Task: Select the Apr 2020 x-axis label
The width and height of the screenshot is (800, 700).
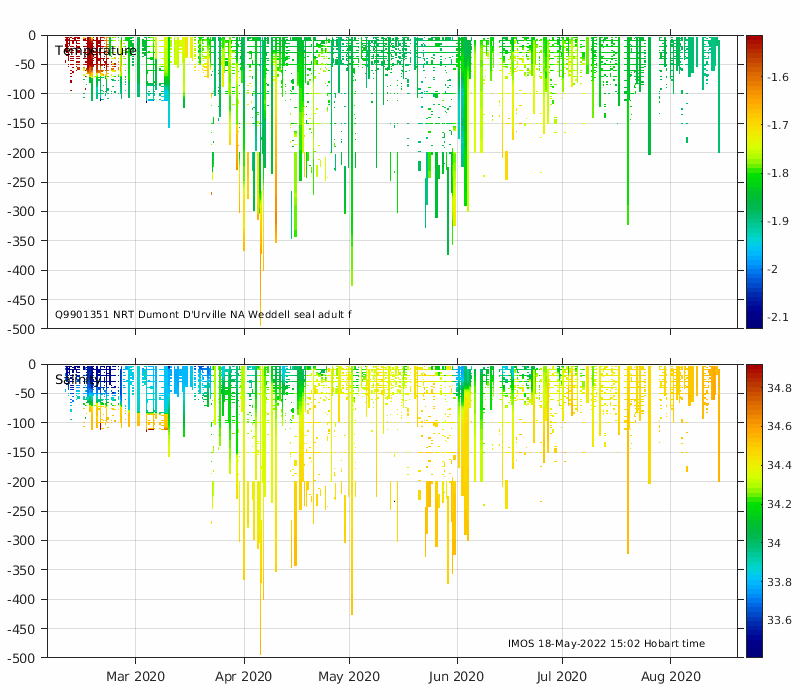Action: pyautogui.click(x=244, y=677)
